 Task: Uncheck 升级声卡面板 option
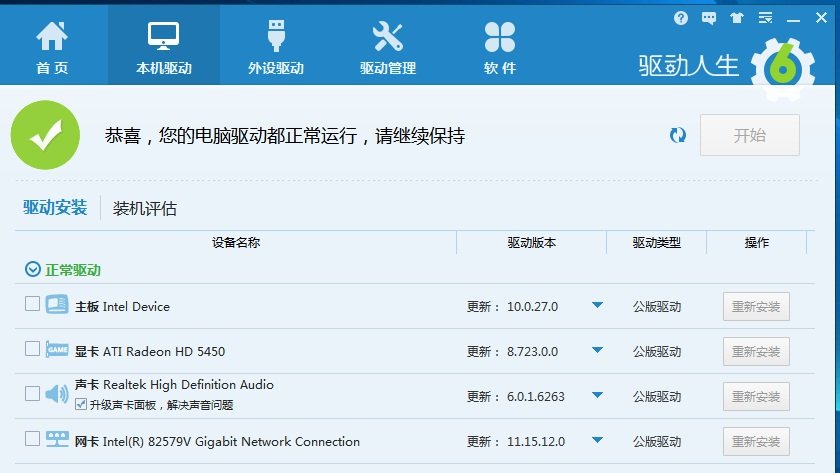81,404
